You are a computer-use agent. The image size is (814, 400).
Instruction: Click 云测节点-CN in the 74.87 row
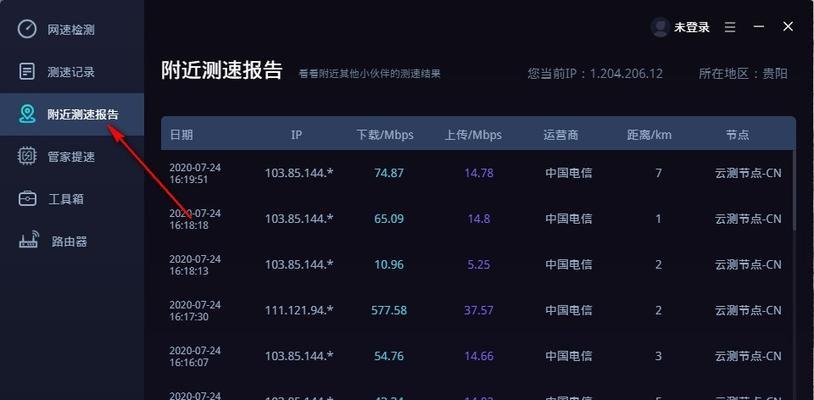click(748, 173)
